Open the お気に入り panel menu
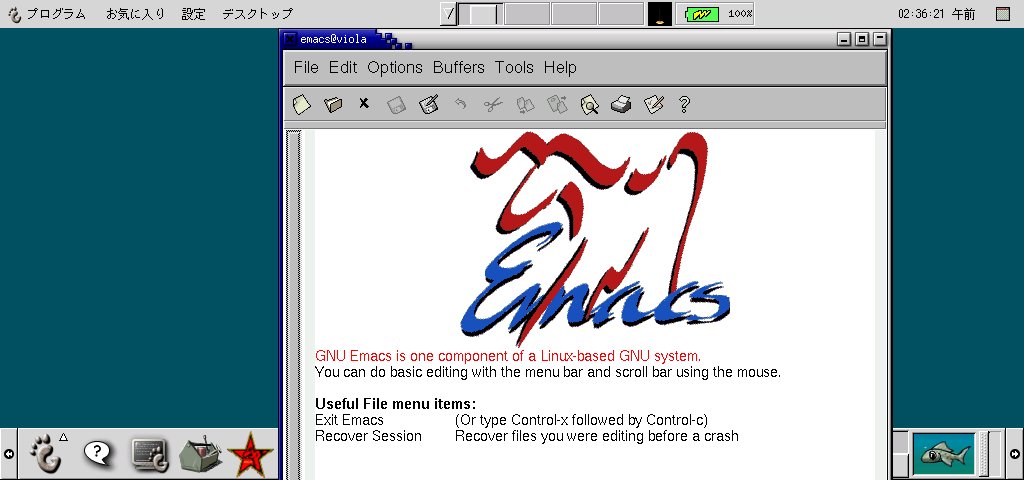The width and height of the screenshot is (1024, 480). coord(135,14)
